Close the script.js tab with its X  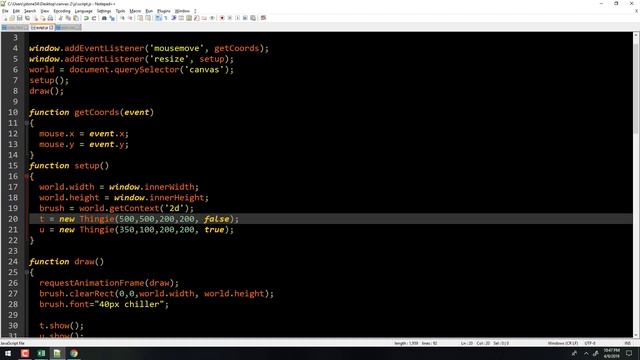tap(51, 28)
